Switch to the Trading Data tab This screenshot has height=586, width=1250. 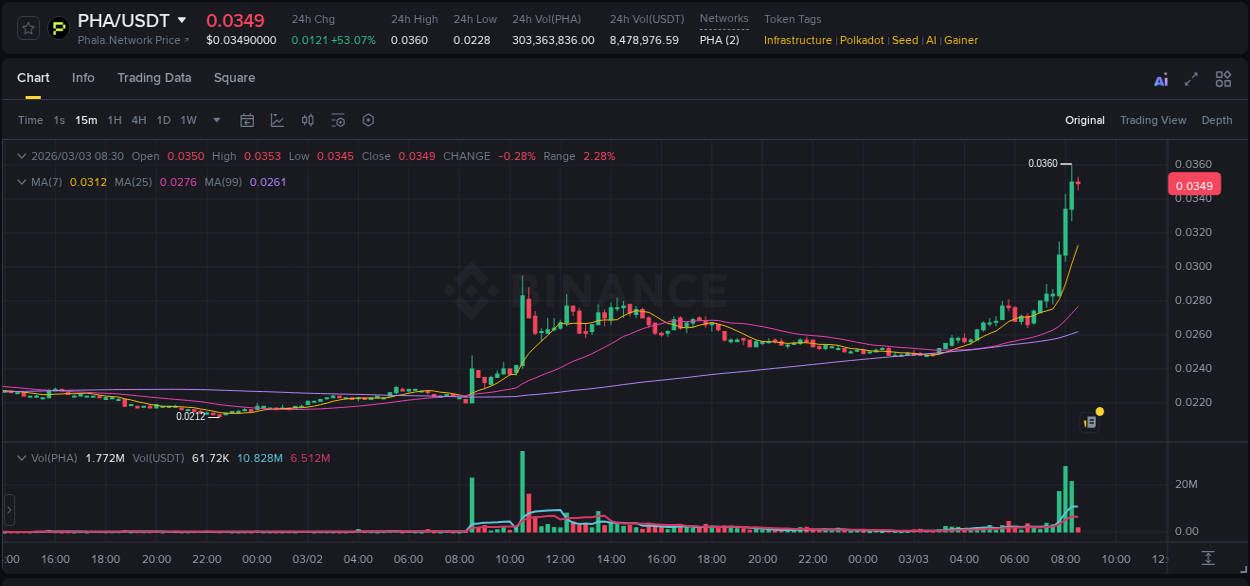(x=154, y=78)
